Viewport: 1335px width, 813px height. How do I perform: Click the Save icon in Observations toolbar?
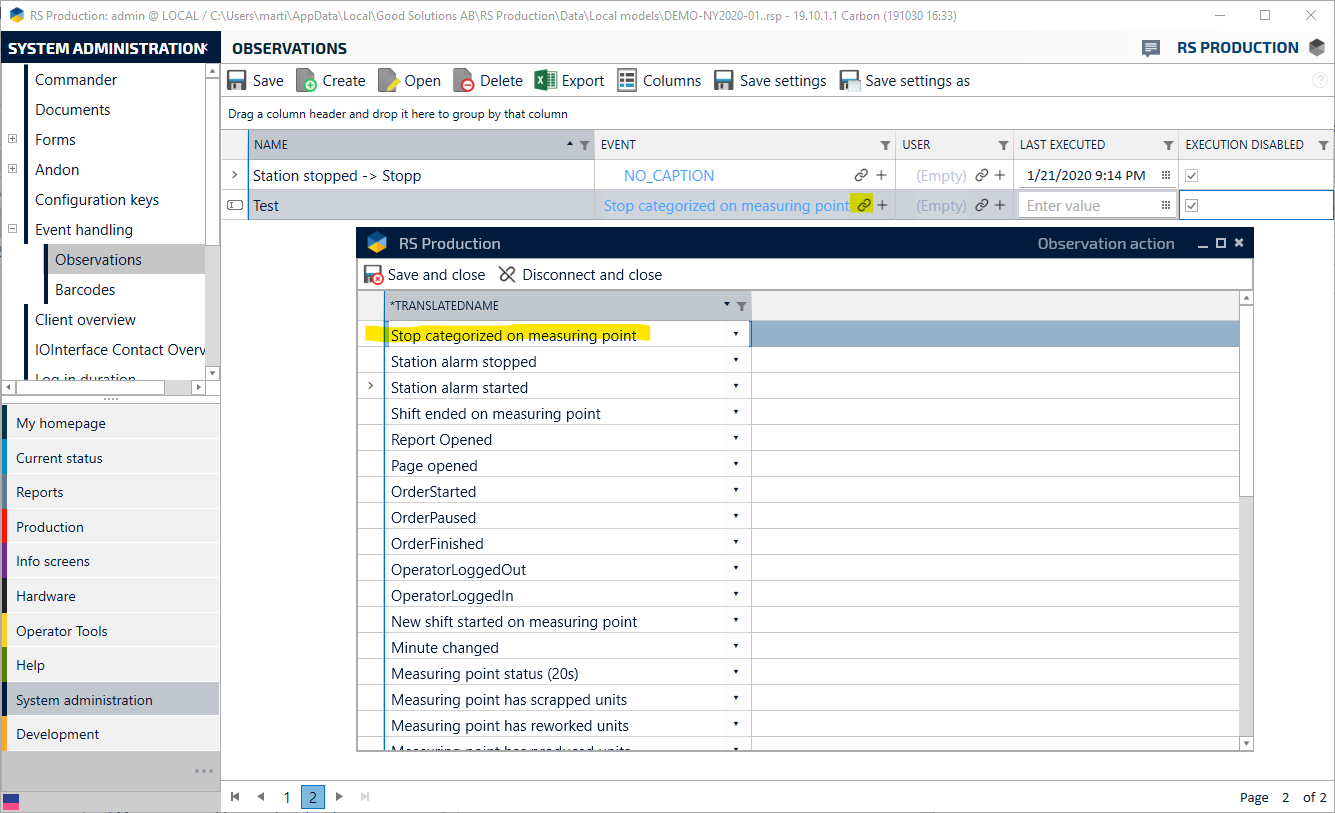(x=237, y=81)
